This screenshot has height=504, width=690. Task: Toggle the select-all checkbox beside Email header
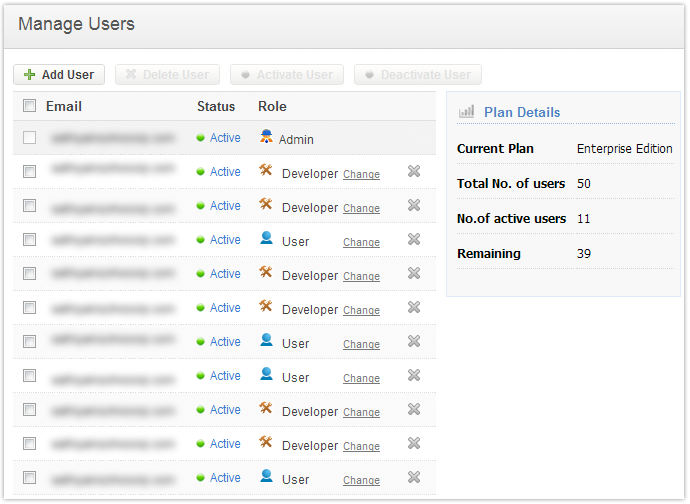pos(29,106)
